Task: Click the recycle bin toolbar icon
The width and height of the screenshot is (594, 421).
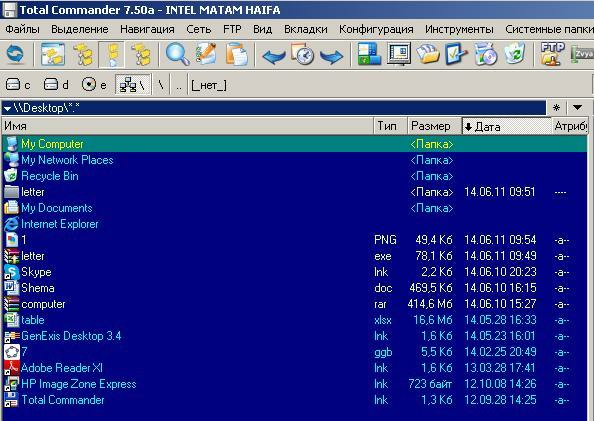Action: 515,54
